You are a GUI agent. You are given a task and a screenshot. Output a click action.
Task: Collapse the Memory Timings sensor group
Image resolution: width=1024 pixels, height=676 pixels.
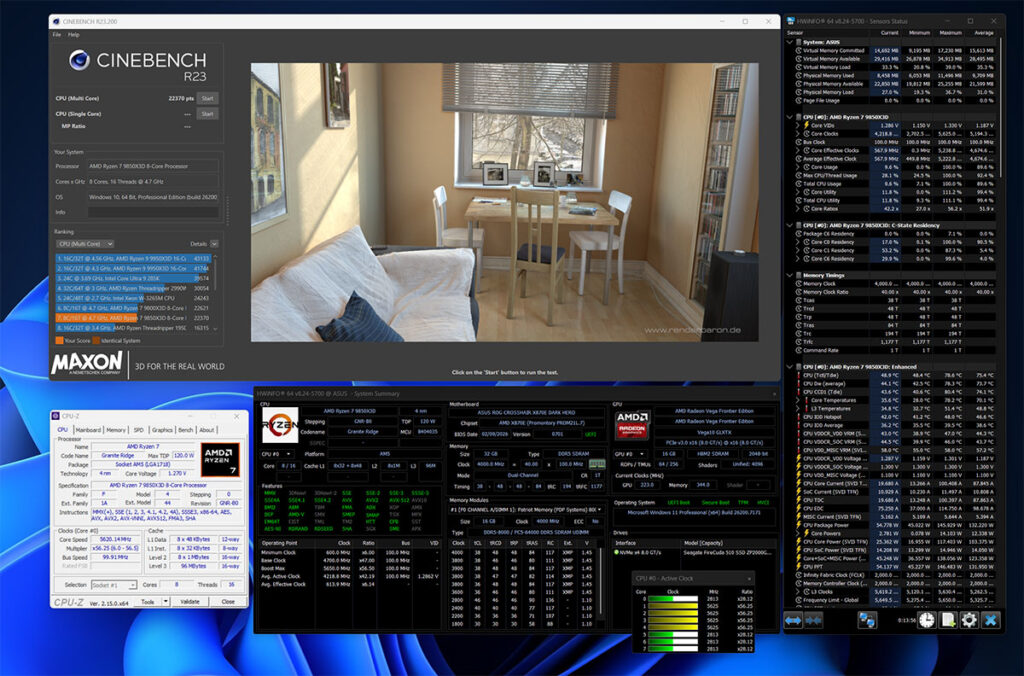click(x=792, y=274)
